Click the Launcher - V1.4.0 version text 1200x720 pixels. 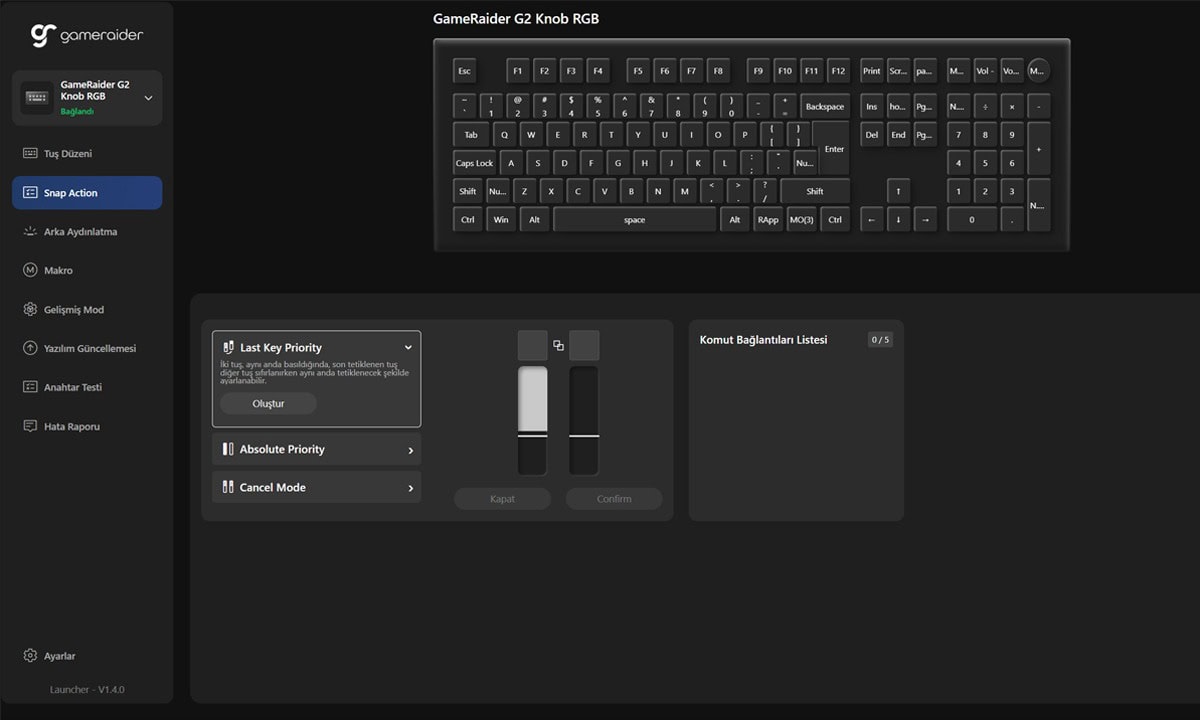[87, 690]
